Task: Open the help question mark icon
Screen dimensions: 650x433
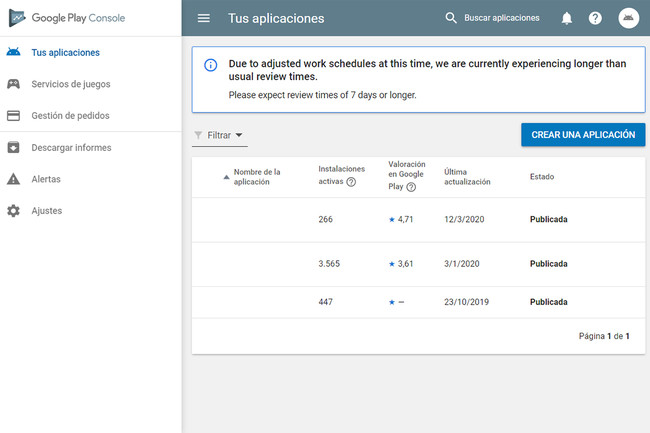Action: [x=595, y=18]
